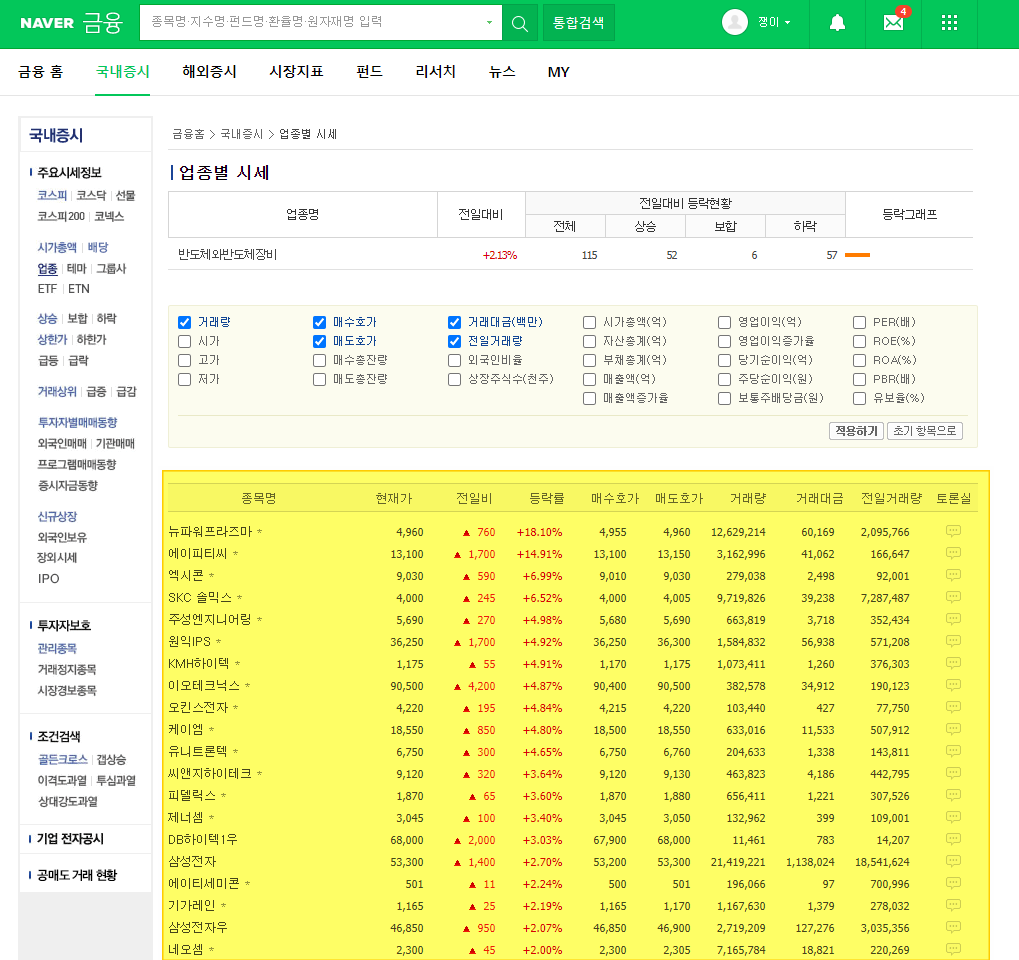Image resolution: width=1019 pixels, height=960 pixels.
Task: Open discussion room for 주성엔지니어링
Action: coord(953,619)
